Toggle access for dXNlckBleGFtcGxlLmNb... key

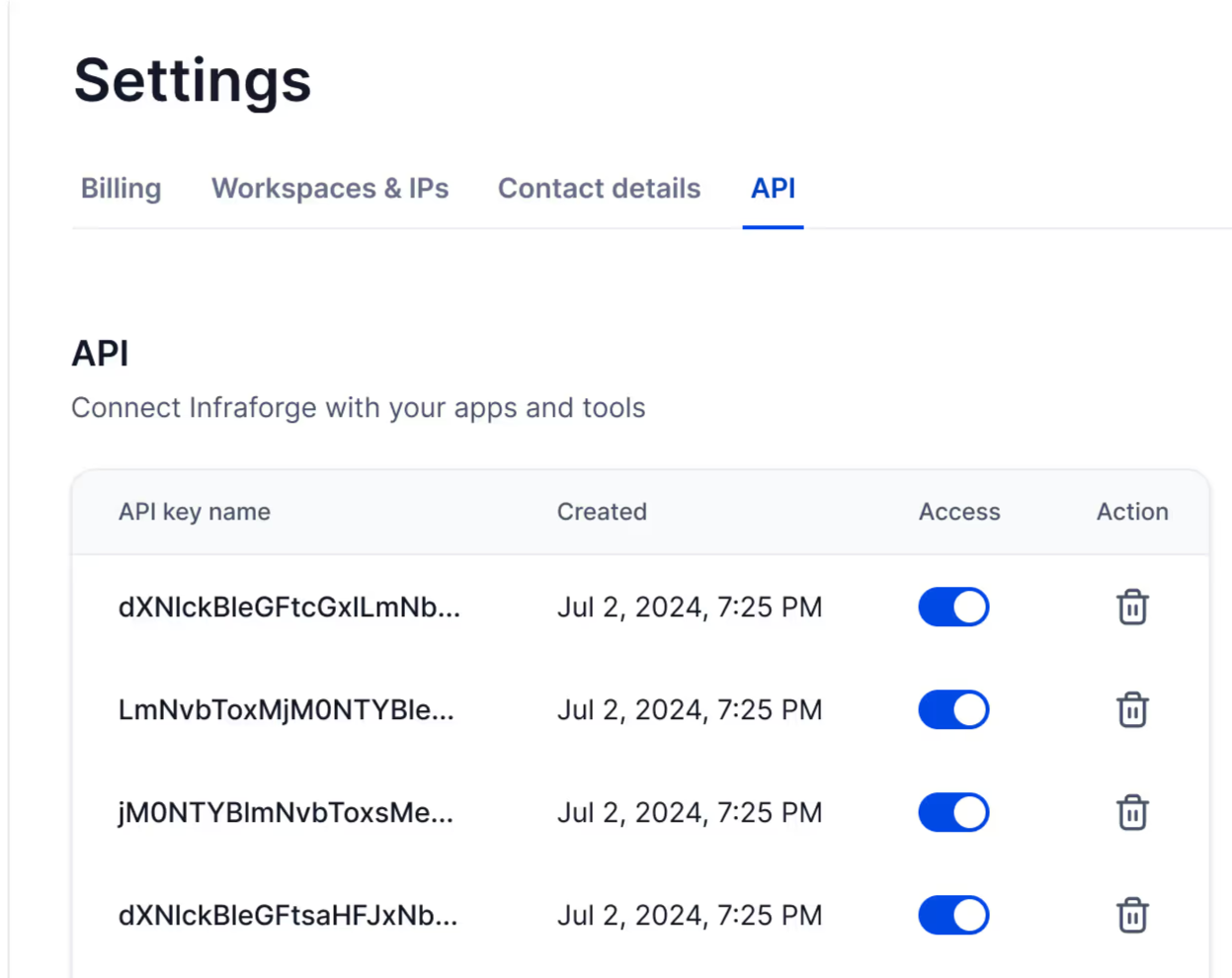(953, 607)
